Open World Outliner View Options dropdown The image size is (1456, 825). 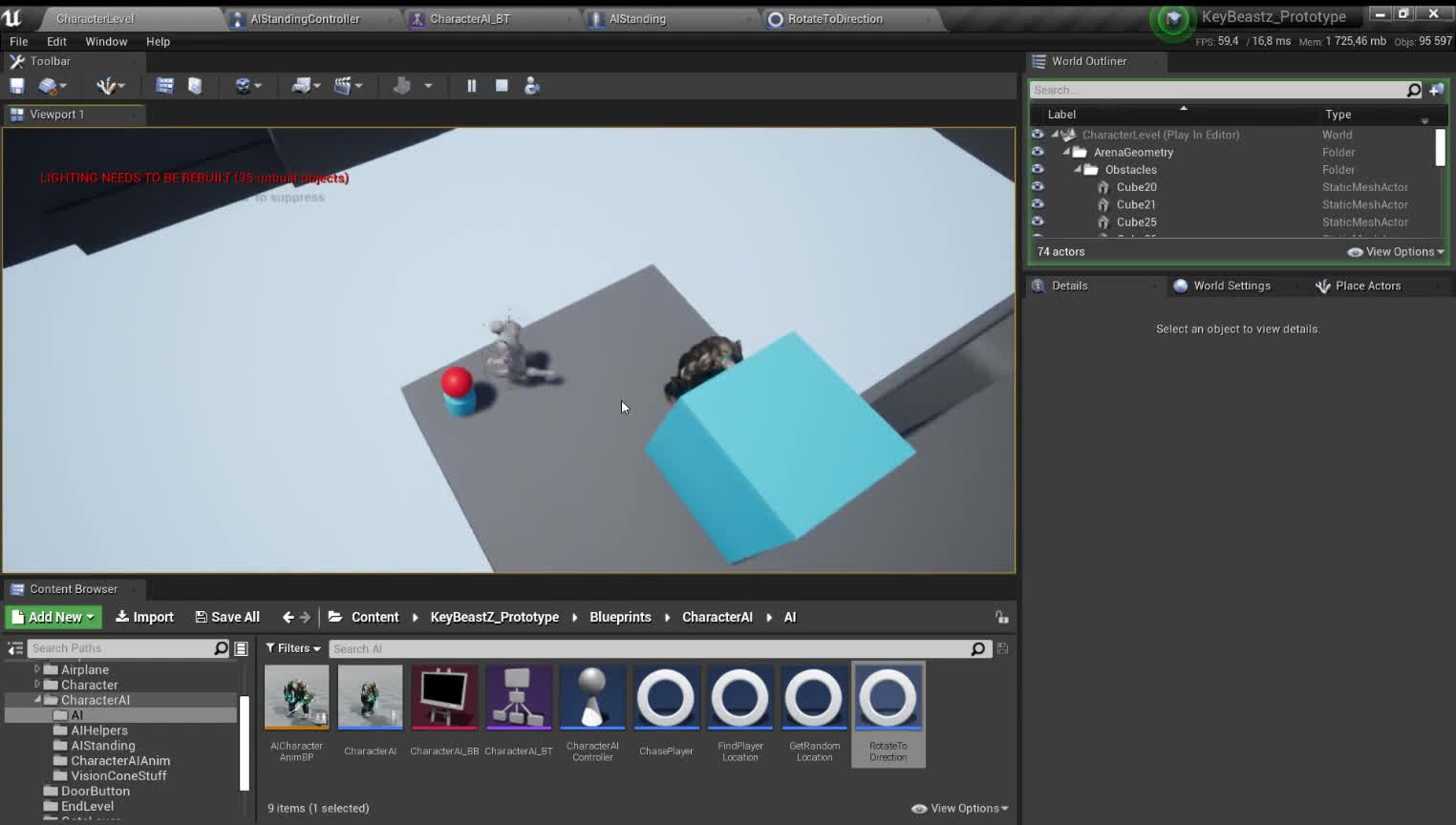[x=1396, y=252]
